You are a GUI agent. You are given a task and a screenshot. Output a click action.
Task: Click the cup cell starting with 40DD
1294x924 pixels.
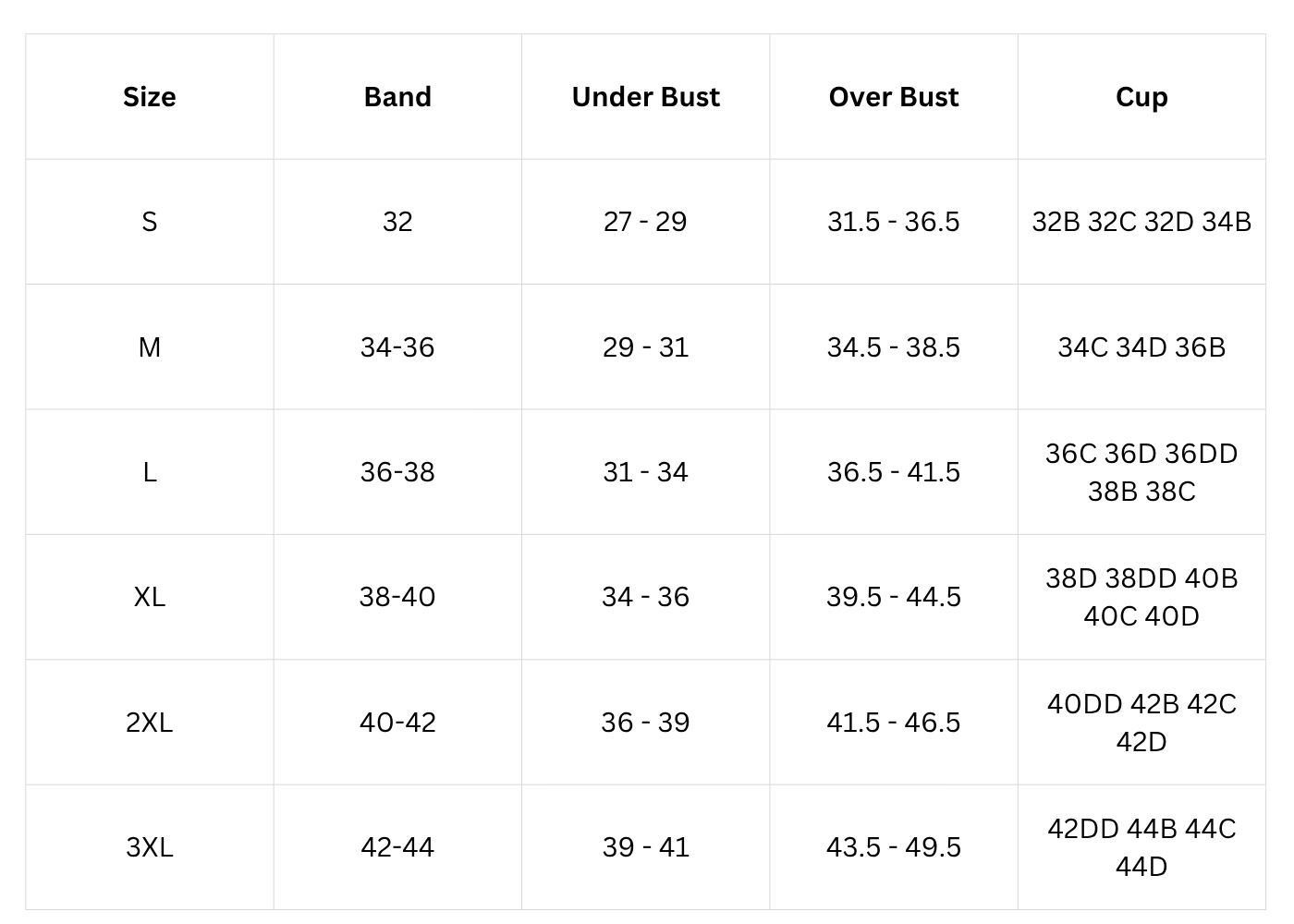(x=1141, y=723)
